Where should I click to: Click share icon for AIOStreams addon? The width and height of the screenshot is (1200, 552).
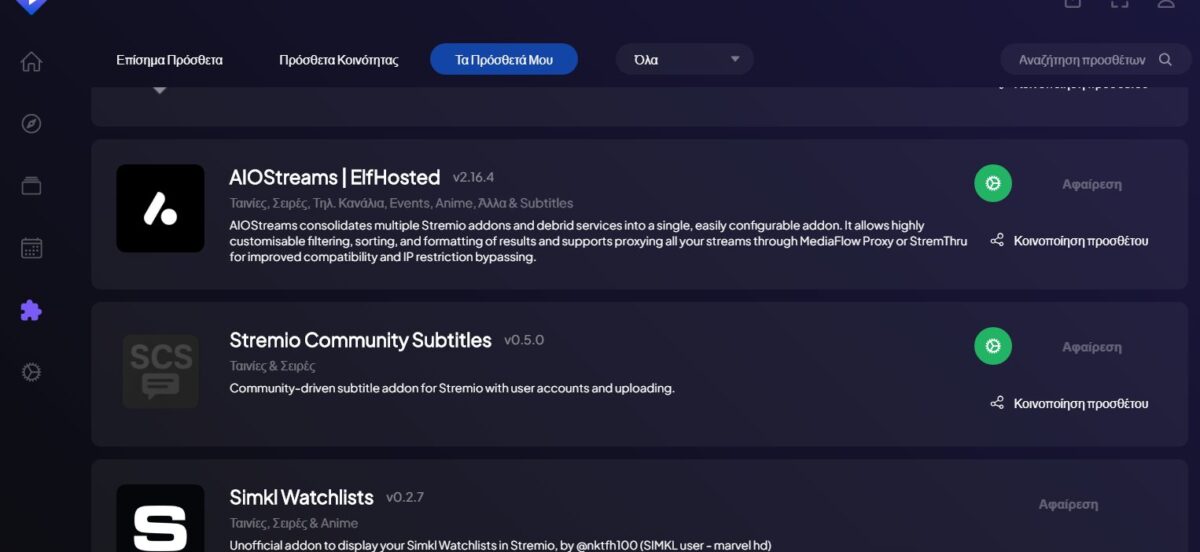coord(997,241)
